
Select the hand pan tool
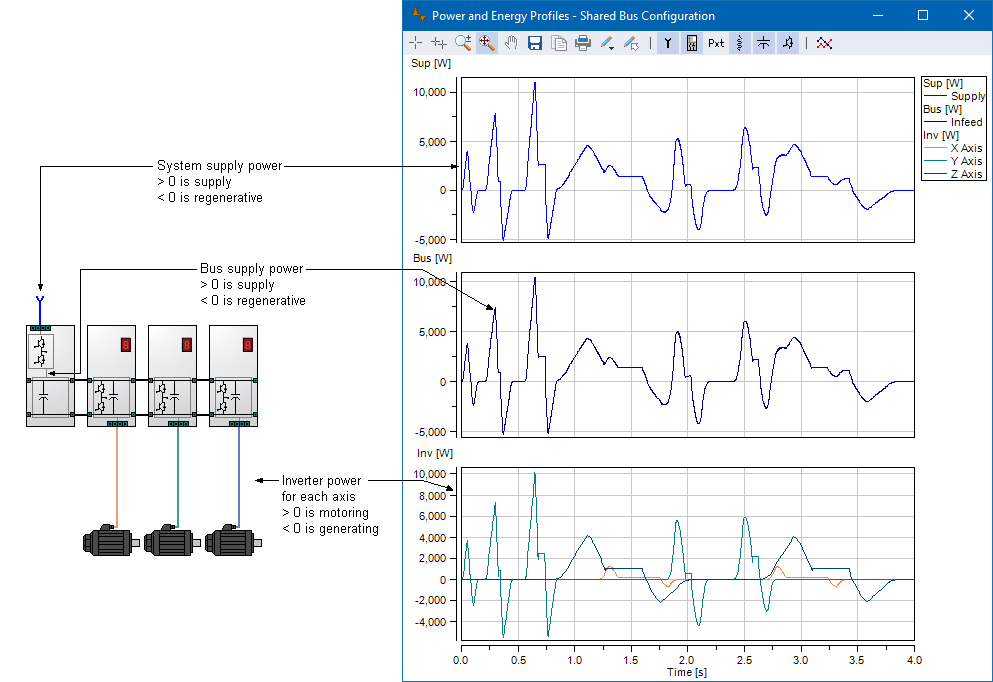[511, 43]
